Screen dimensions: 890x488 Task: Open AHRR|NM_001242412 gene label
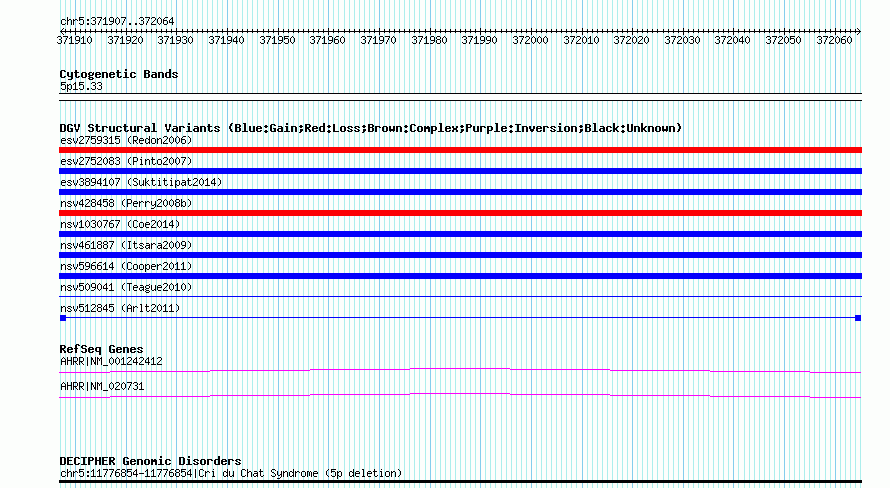[111, 361]
